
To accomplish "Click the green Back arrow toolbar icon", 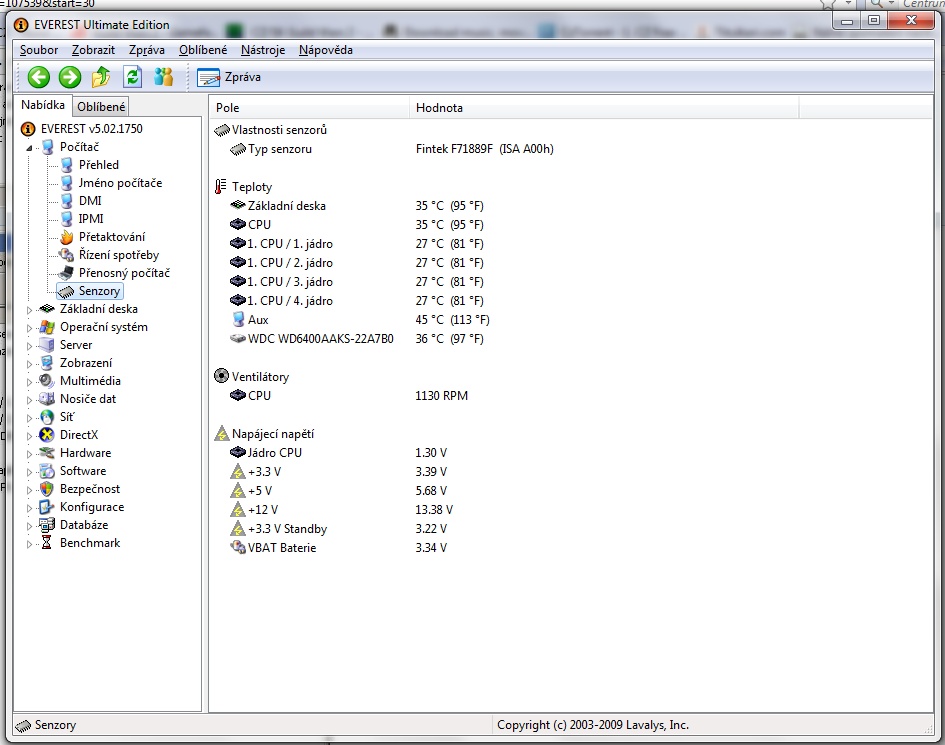I will click(39, 77).
